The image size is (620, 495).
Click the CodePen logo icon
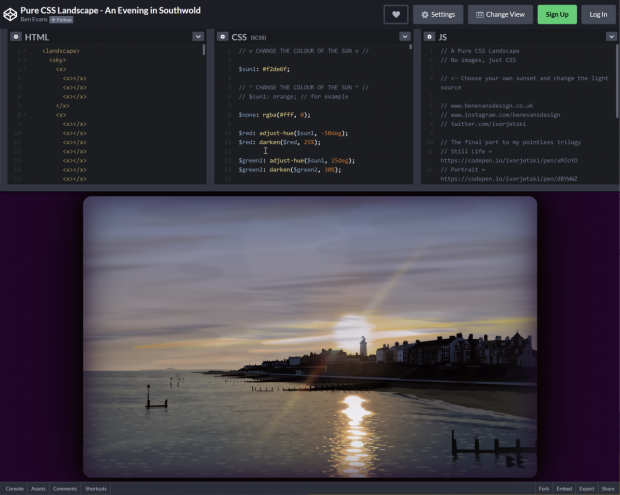click(x=10, y=13)
